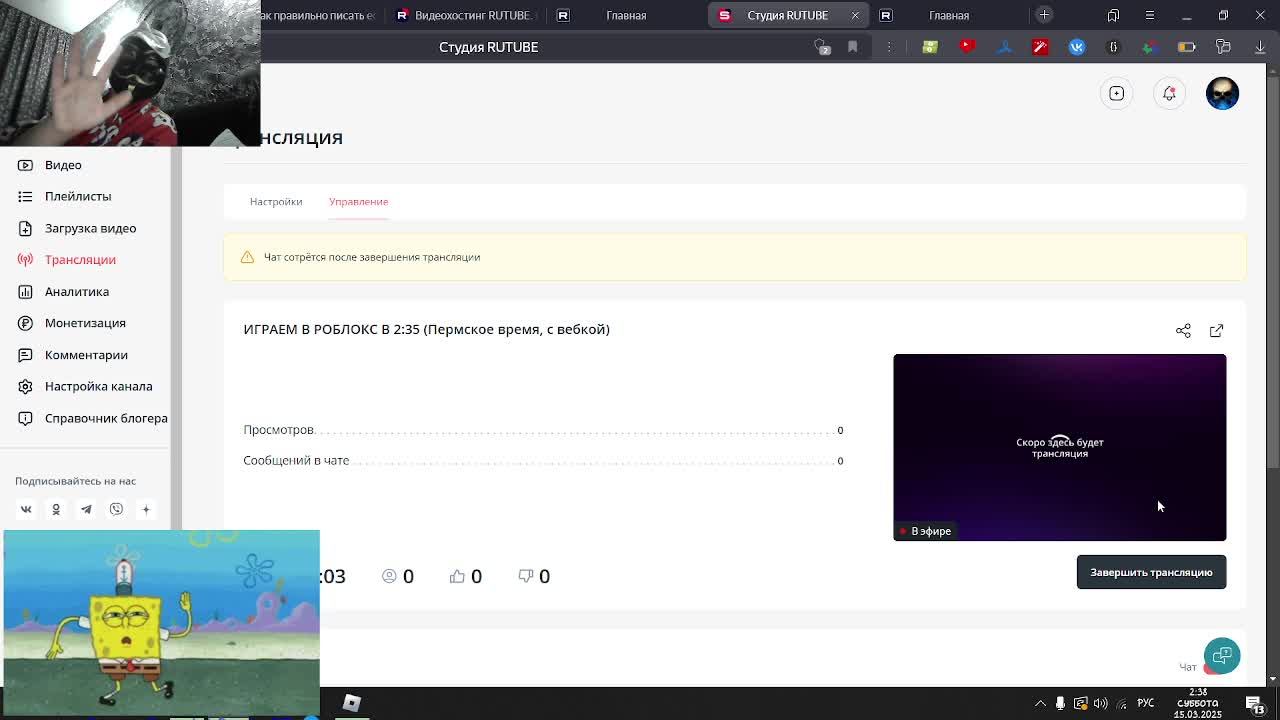Open the support chat floating button

pyautogui.click(x=1222, y=656)
